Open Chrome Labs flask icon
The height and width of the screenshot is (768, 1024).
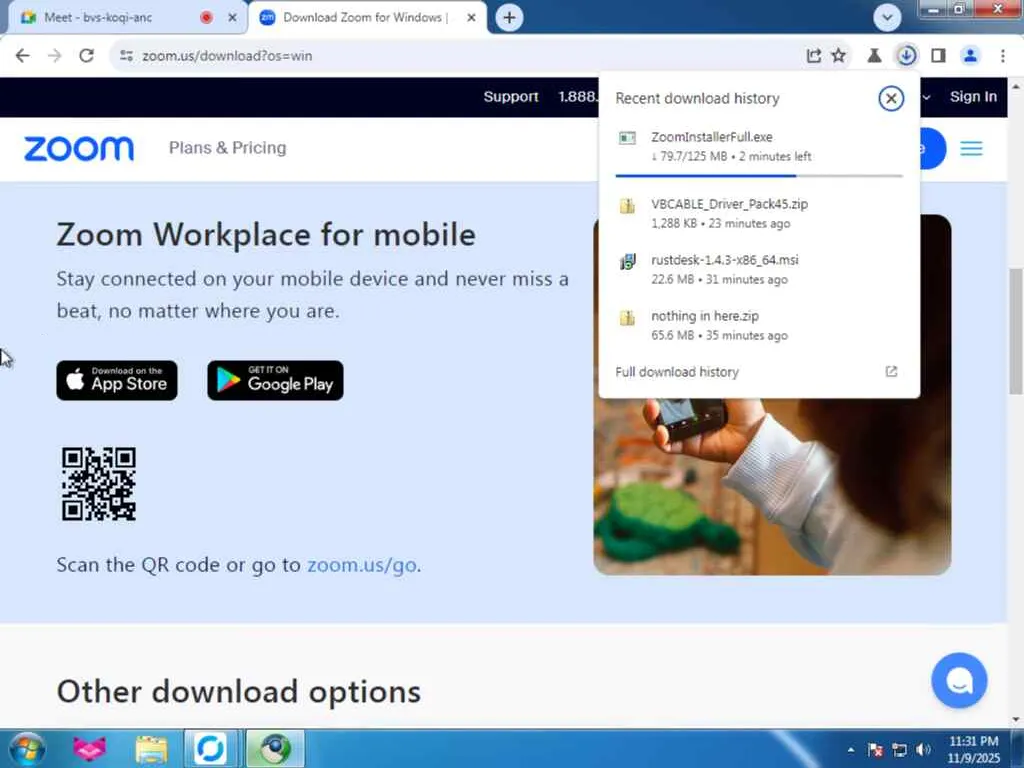click(874, 56)
